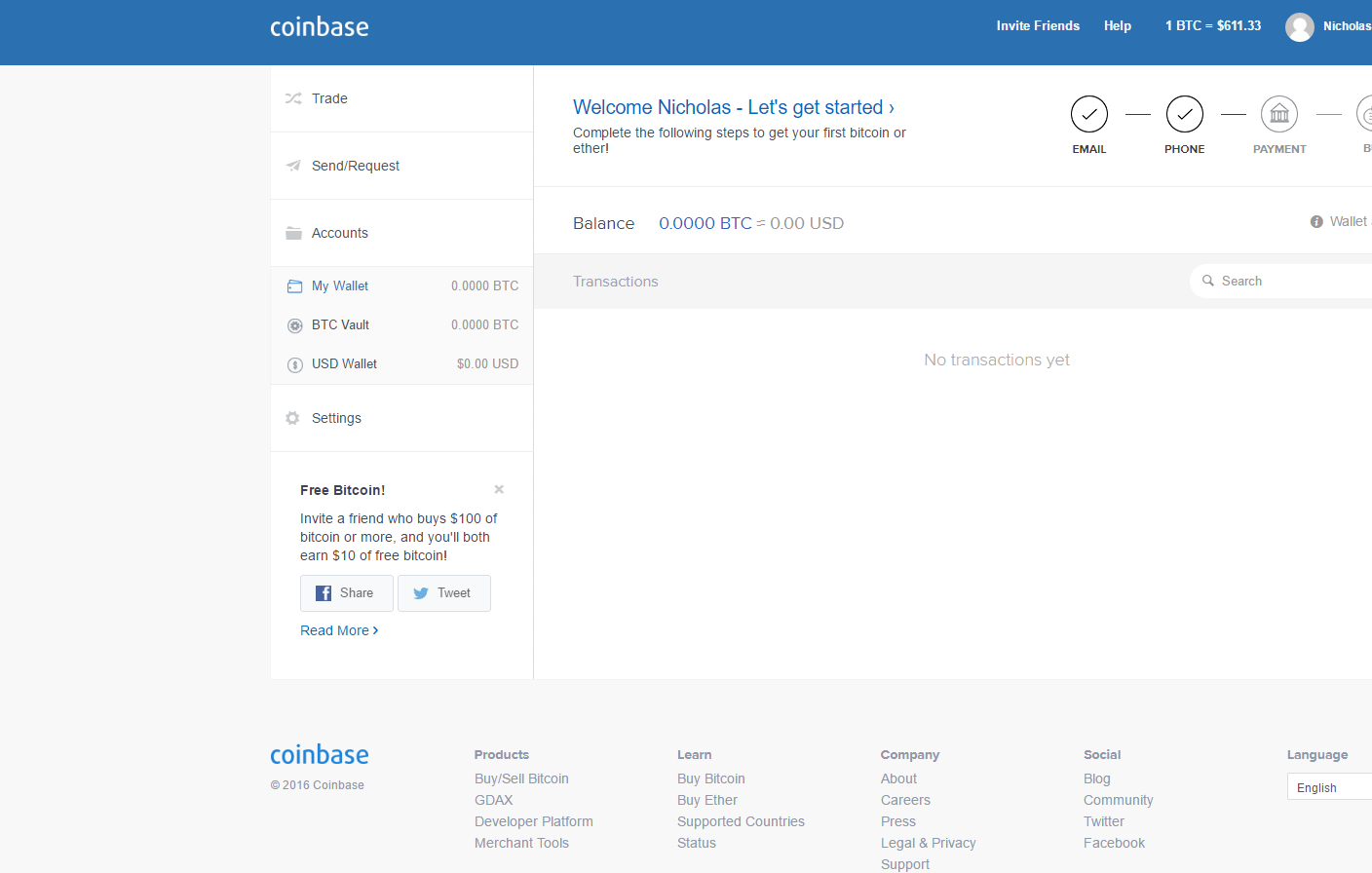Open Settings in sidebar
1372x873 pixels.
(401, 418)
